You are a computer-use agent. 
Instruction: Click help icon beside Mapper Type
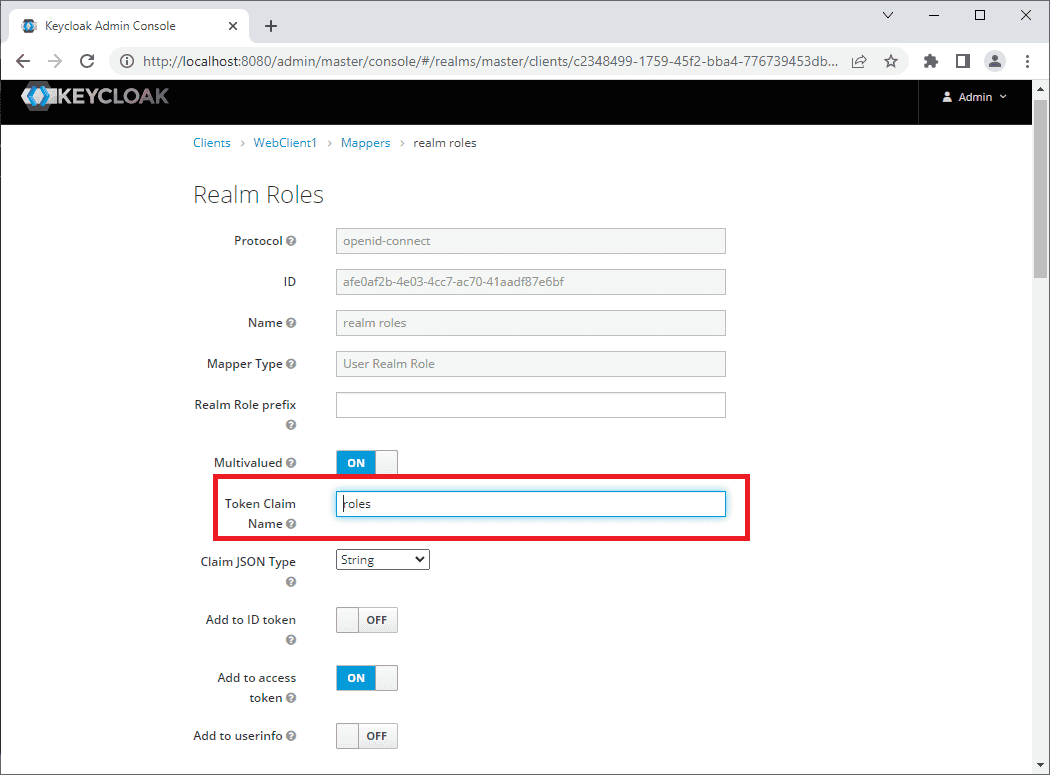tap(291, 364)
